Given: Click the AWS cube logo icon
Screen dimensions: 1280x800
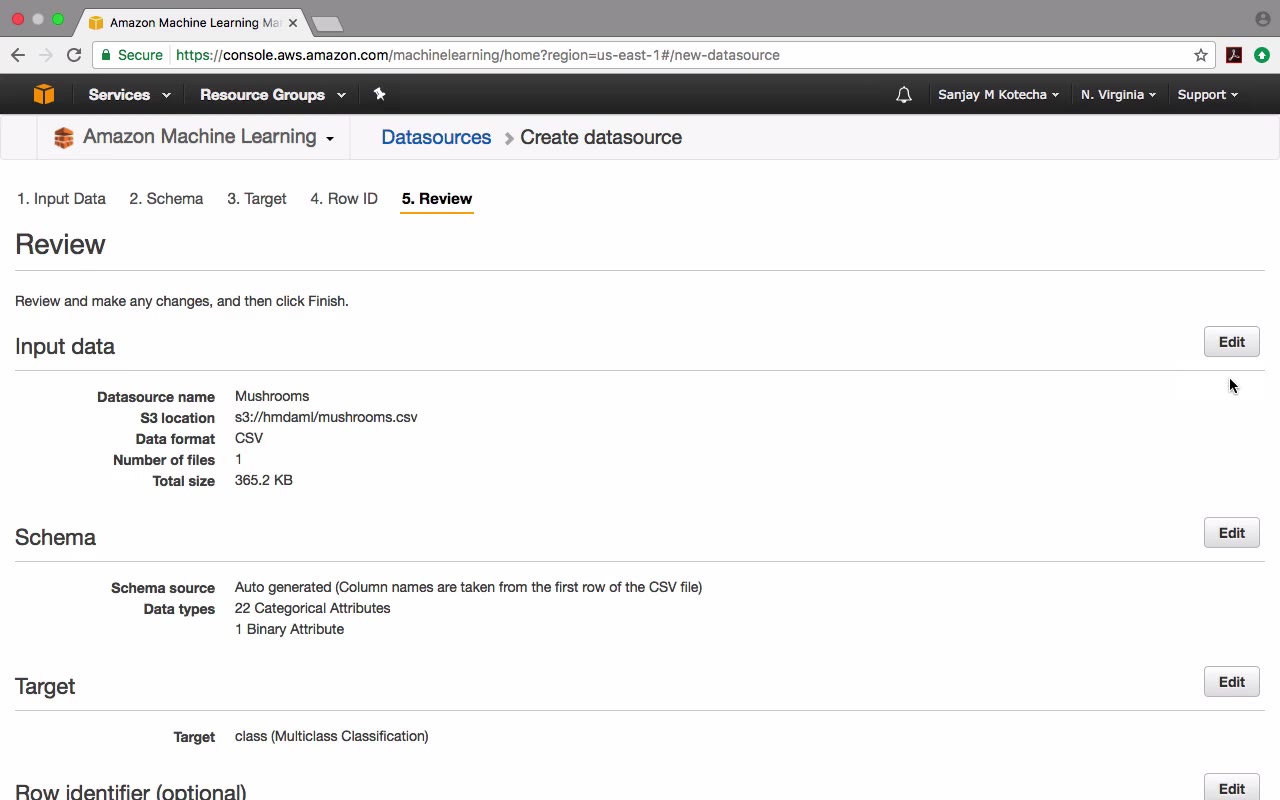Looking at the screenshot, I should [x=43, y=94].
